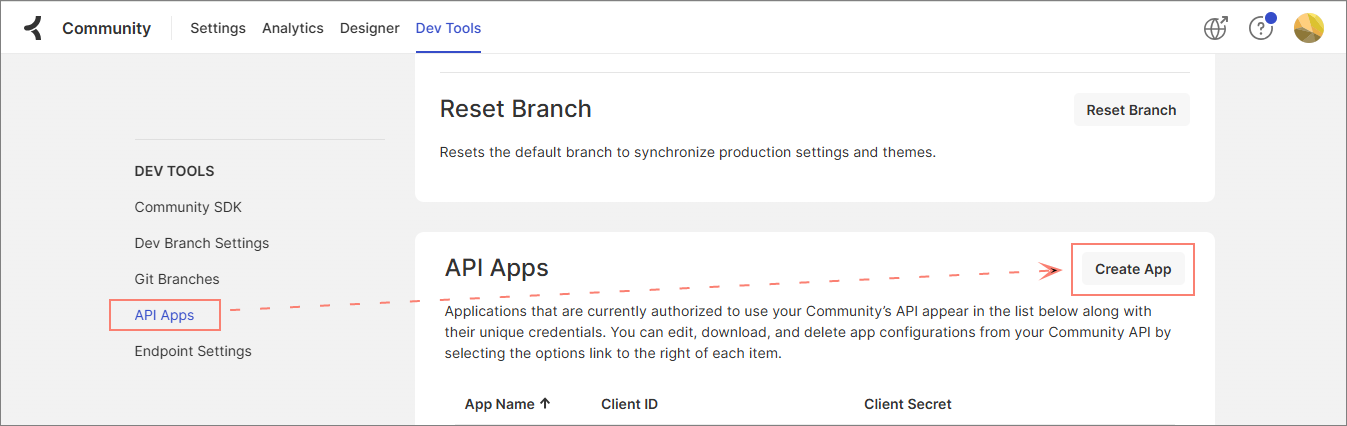Open the help question mark icon
Image resolution: width=1347 pixels, height=426 pixels.
1261,28
